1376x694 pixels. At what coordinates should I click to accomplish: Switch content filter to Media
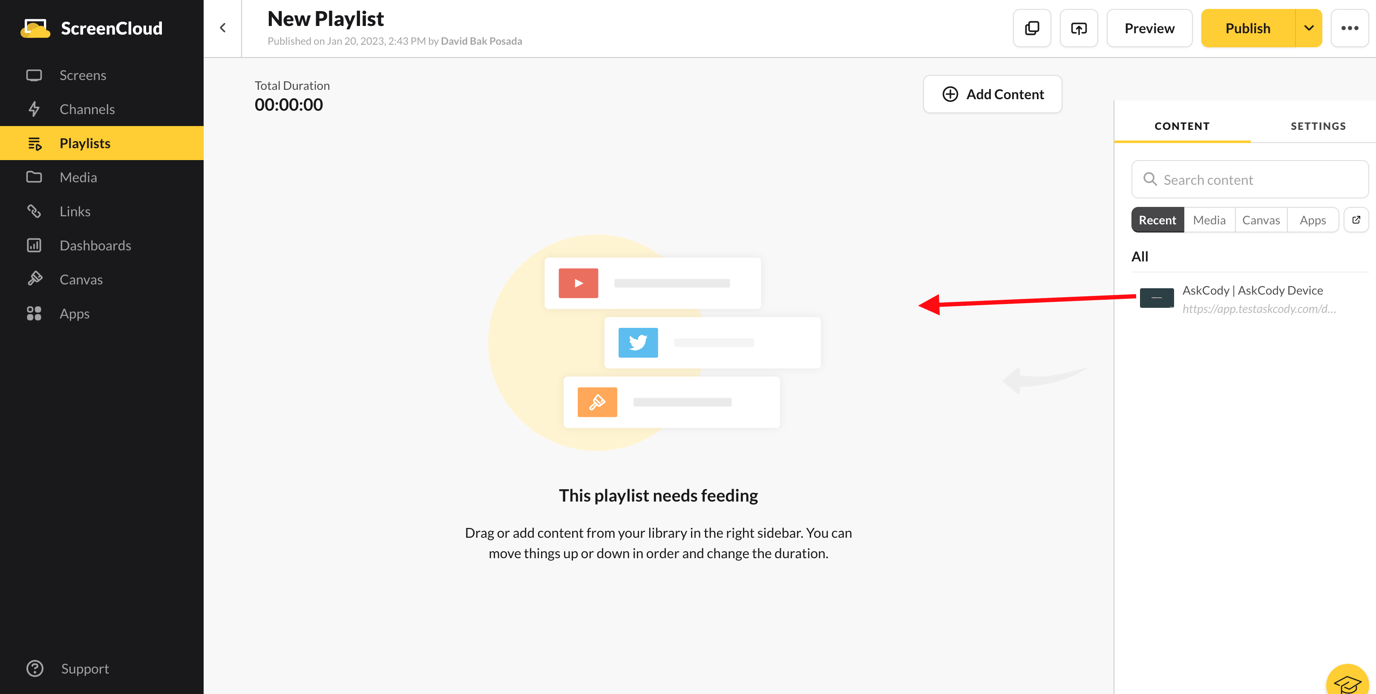1209,219
